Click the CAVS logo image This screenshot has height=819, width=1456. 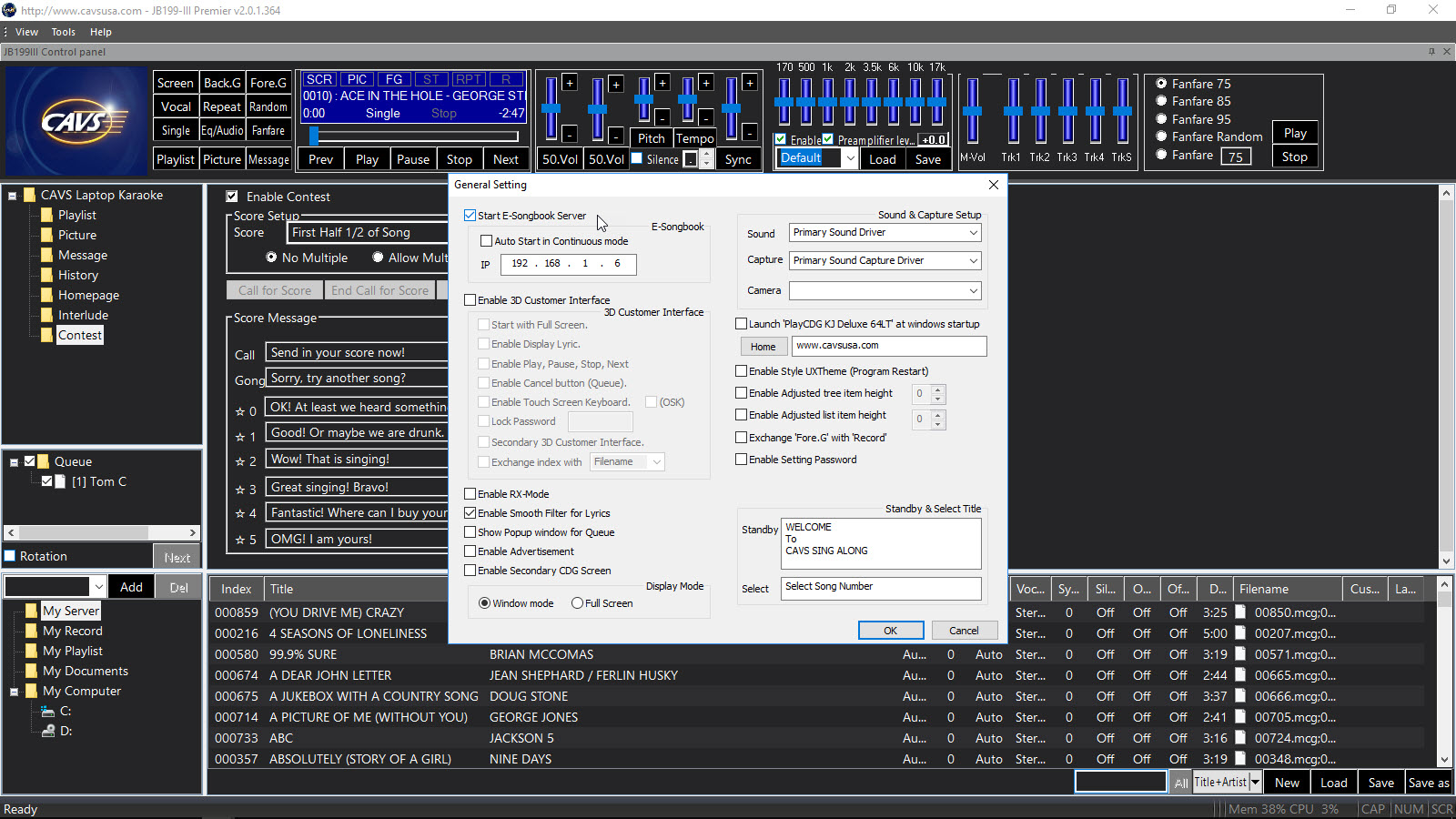coord(76,121)
